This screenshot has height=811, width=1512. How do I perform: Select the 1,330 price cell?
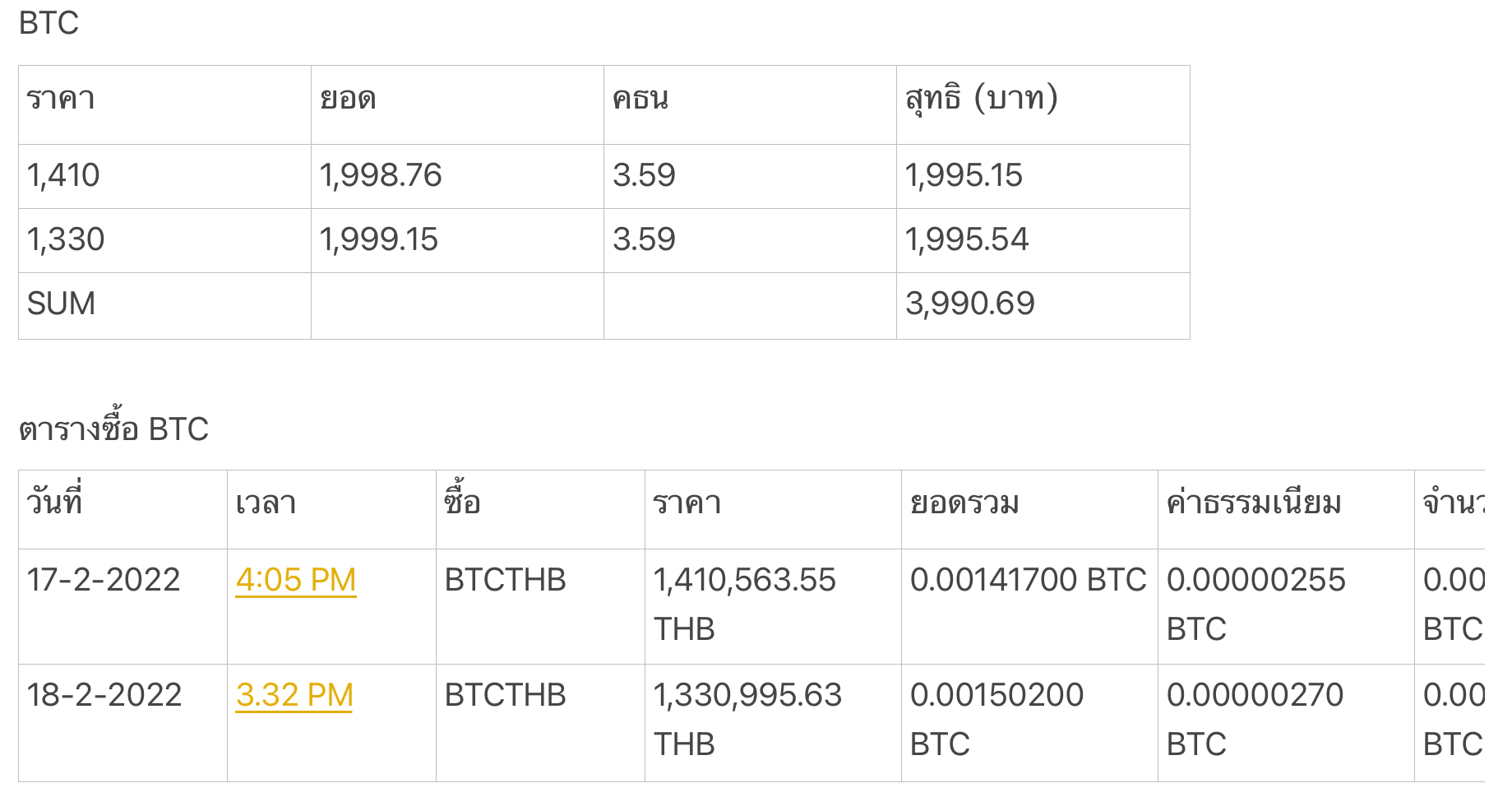click(164, 240)
